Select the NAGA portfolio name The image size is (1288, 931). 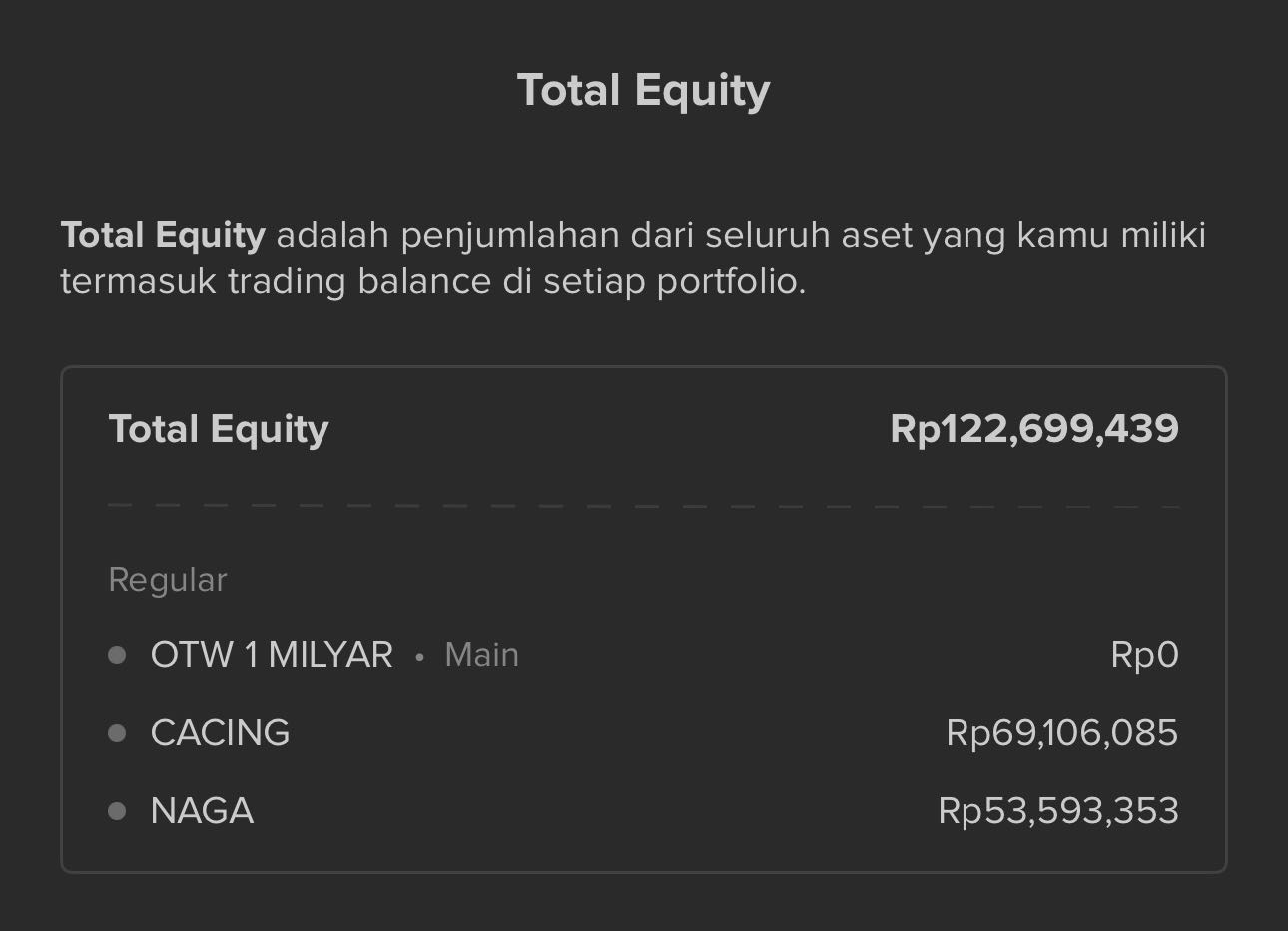click(202, 811)
